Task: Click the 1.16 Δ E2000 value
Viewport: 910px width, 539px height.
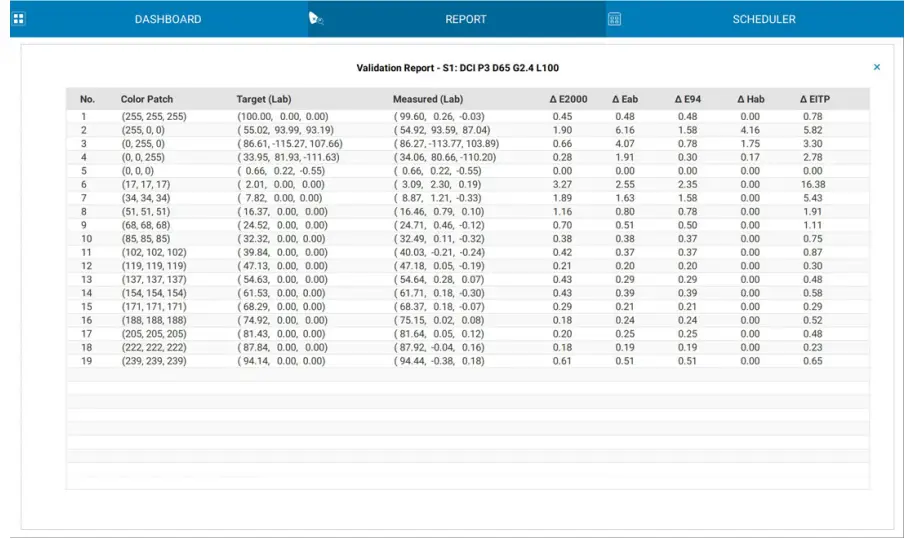Action: coord(562,212)
